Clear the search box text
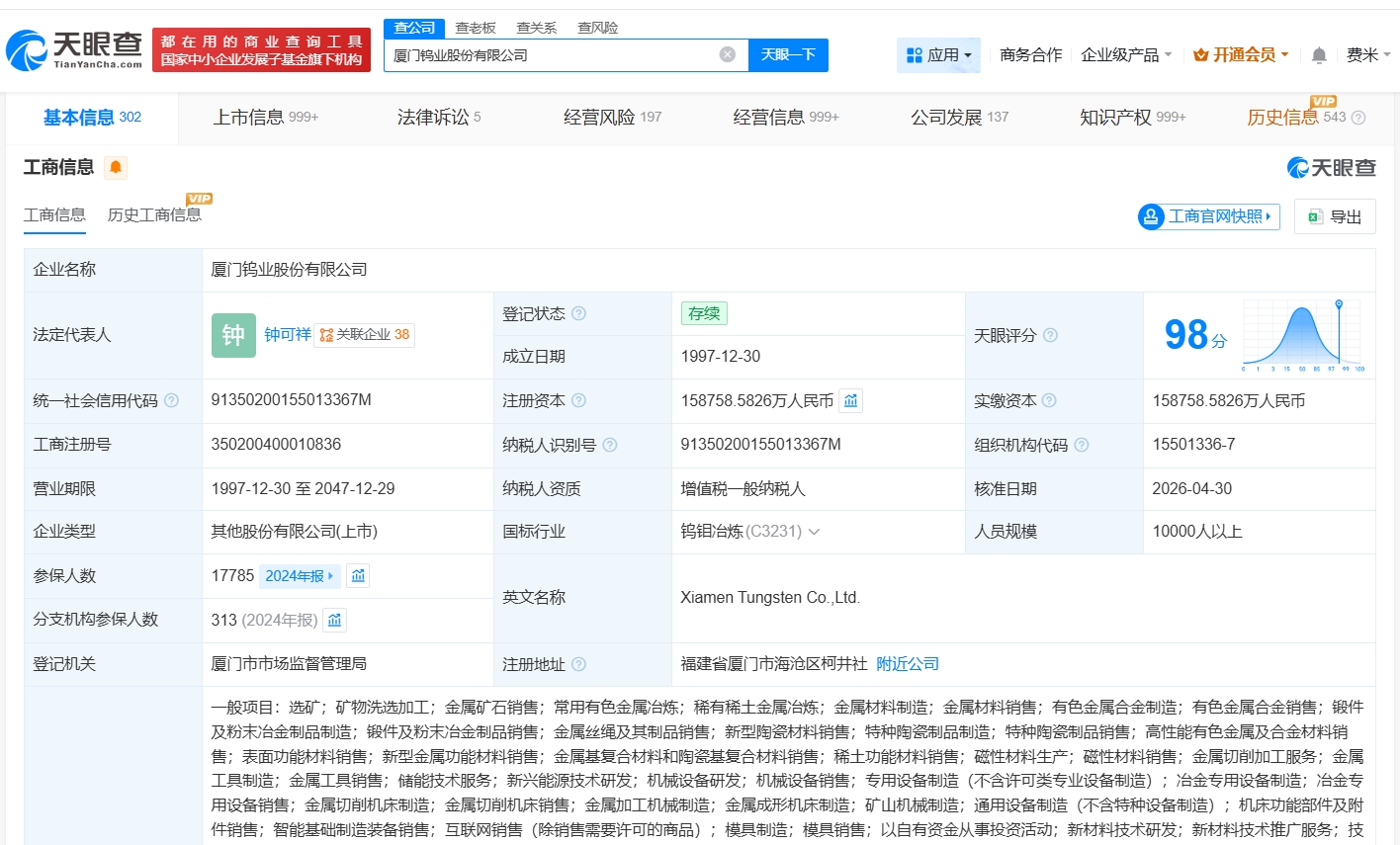 click(x=728, y=54)
